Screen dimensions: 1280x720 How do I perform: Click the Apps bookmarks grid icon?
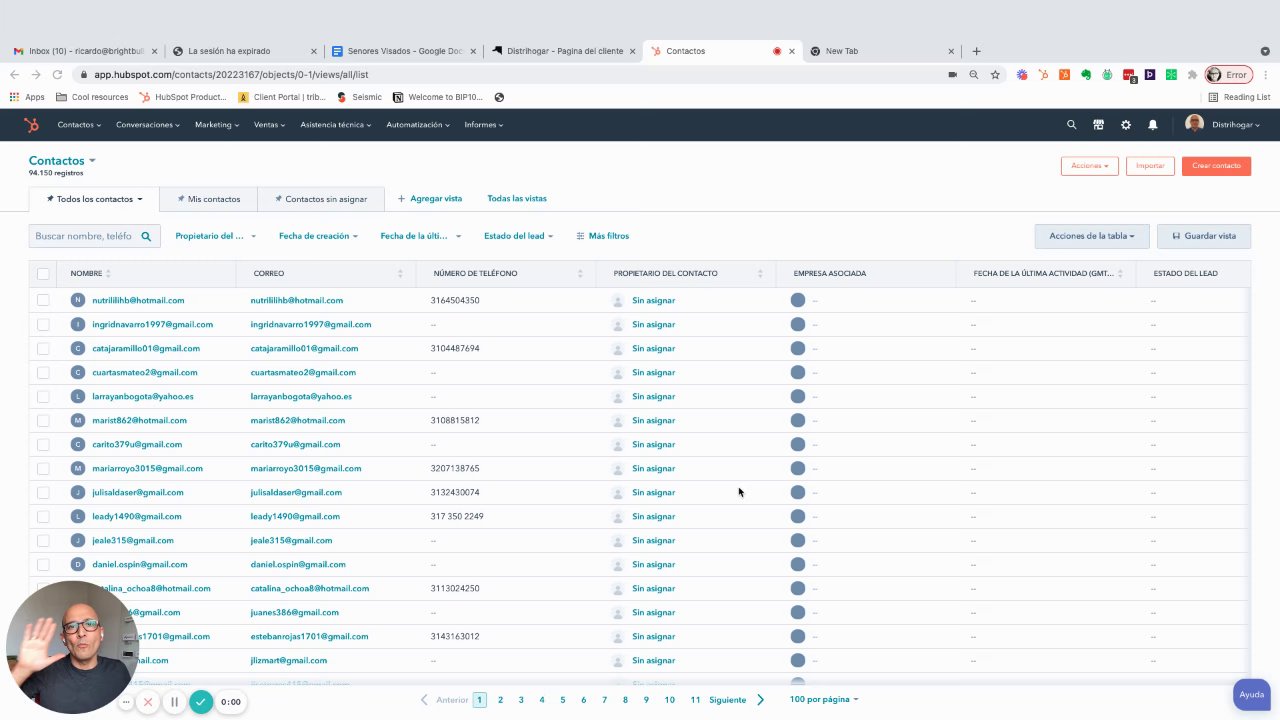pos(14,97)
